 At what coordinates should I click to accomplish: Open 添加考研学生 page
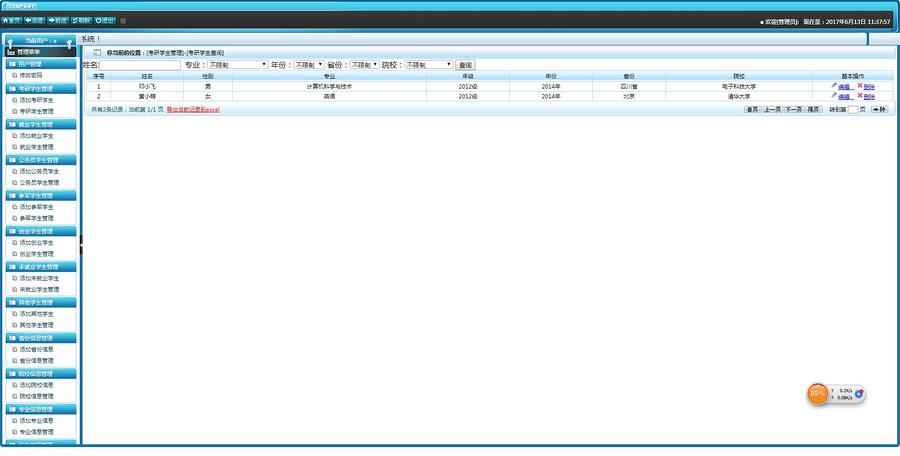(x=36, y=100)
